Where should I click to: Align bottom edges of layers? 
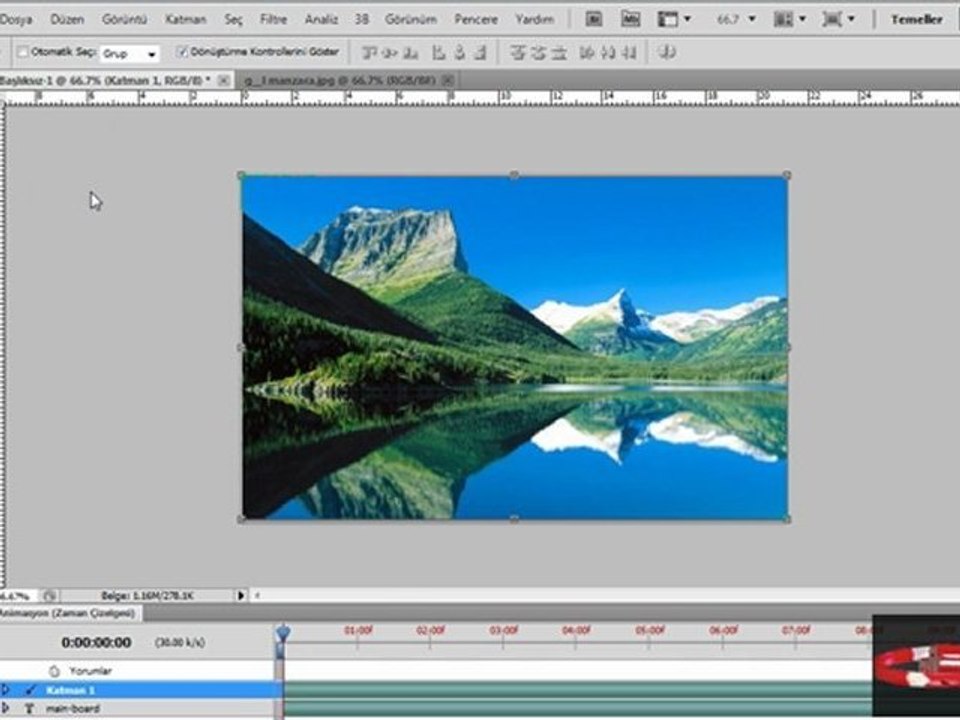point(410,53)
